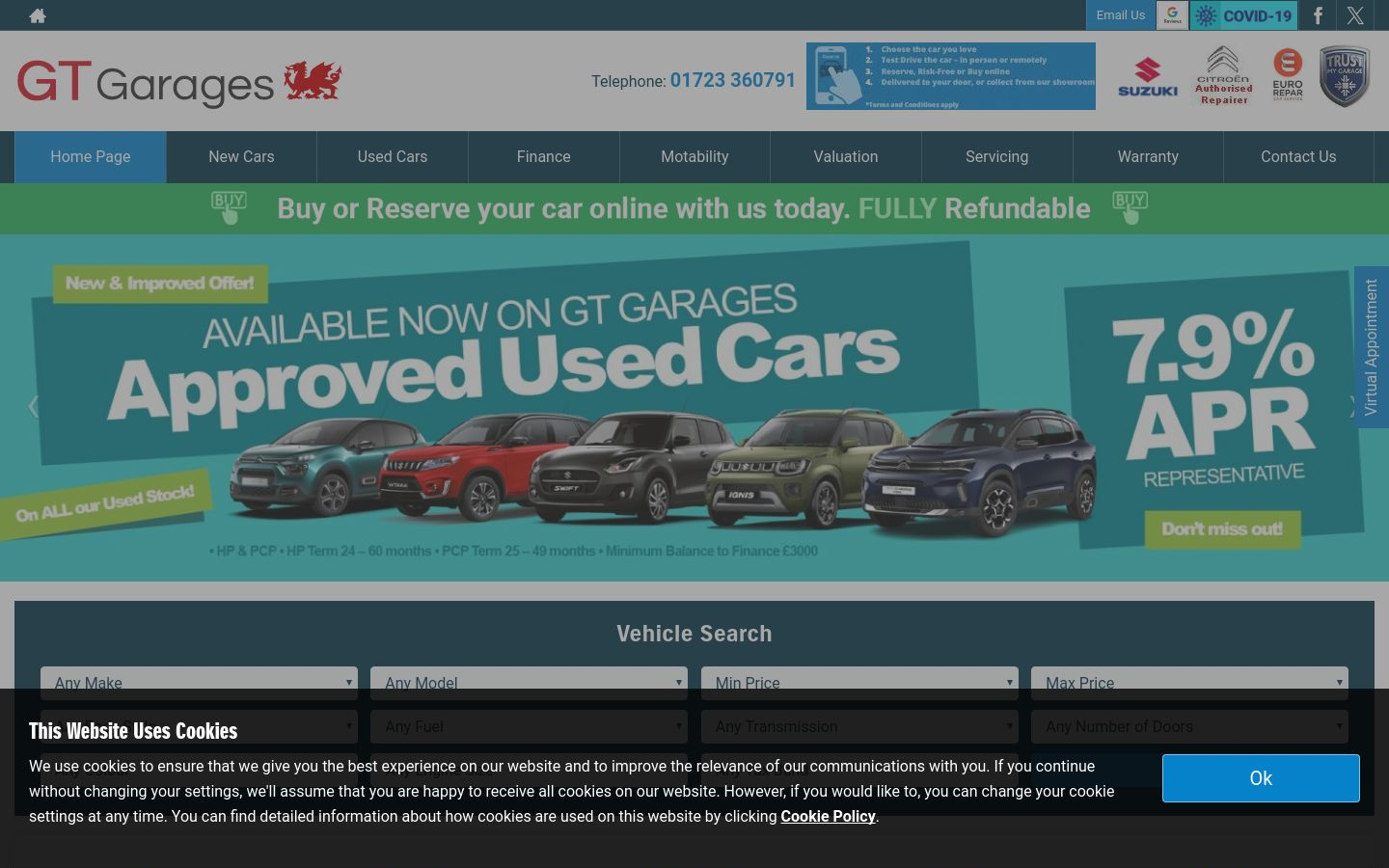Open the X (Twitter) icon
This screenshot has height=868, width=1389.
tap(1355, 15)
